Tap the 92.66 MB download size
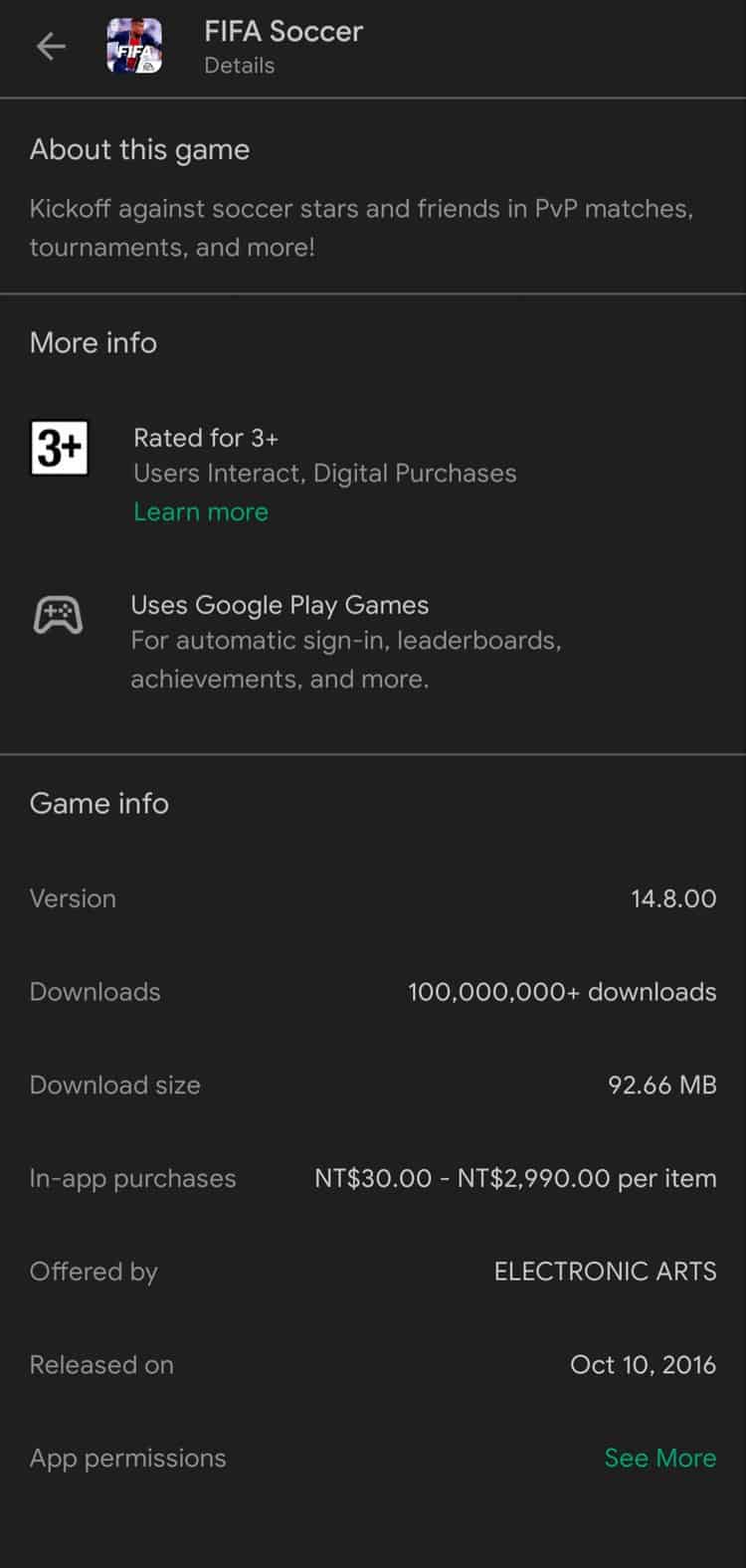 pyautogui.click(x=661, y=1084)
